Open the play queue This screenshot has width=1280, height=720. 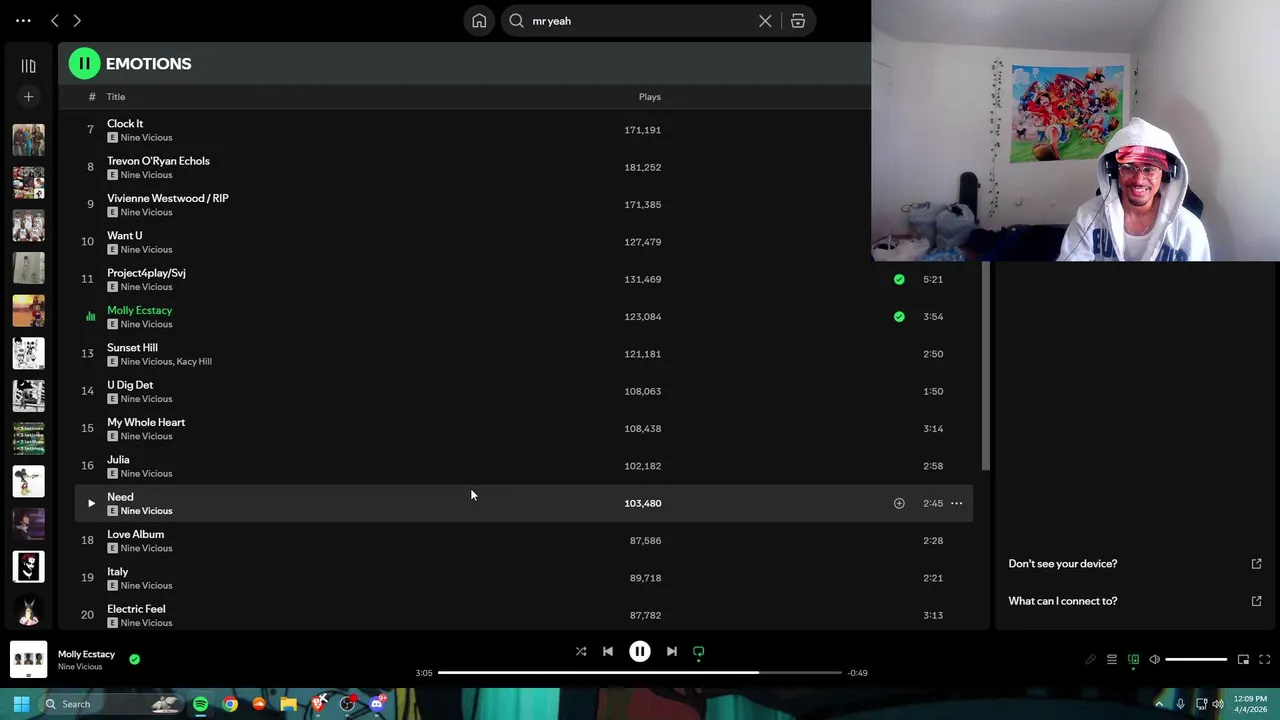pyautogui.click(x=1112, y=659)
